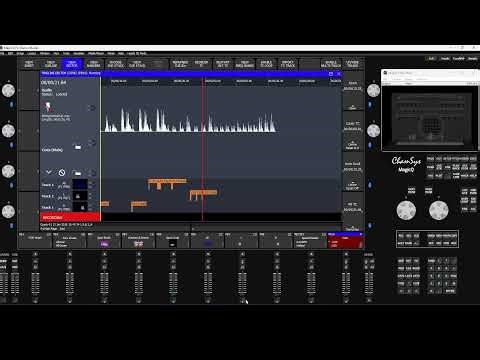Select the PB1 playback box

click(x=35, y=241)
